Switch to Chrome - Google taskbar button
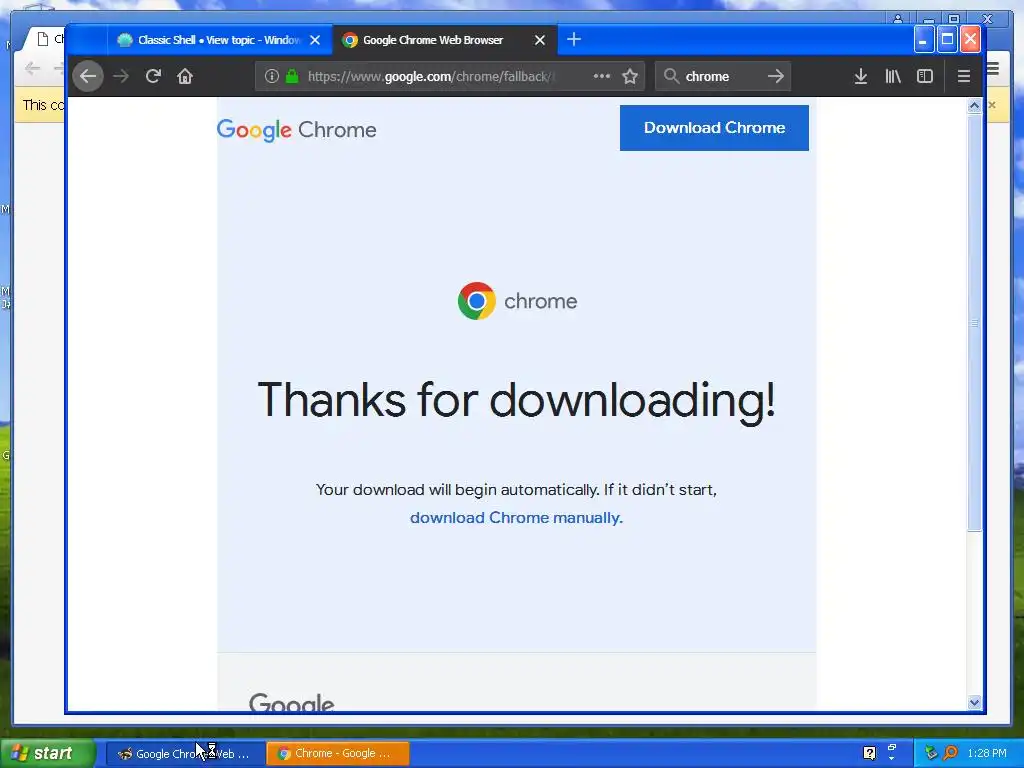Screen dimensions: 1024x768 (x=338, y=754)
